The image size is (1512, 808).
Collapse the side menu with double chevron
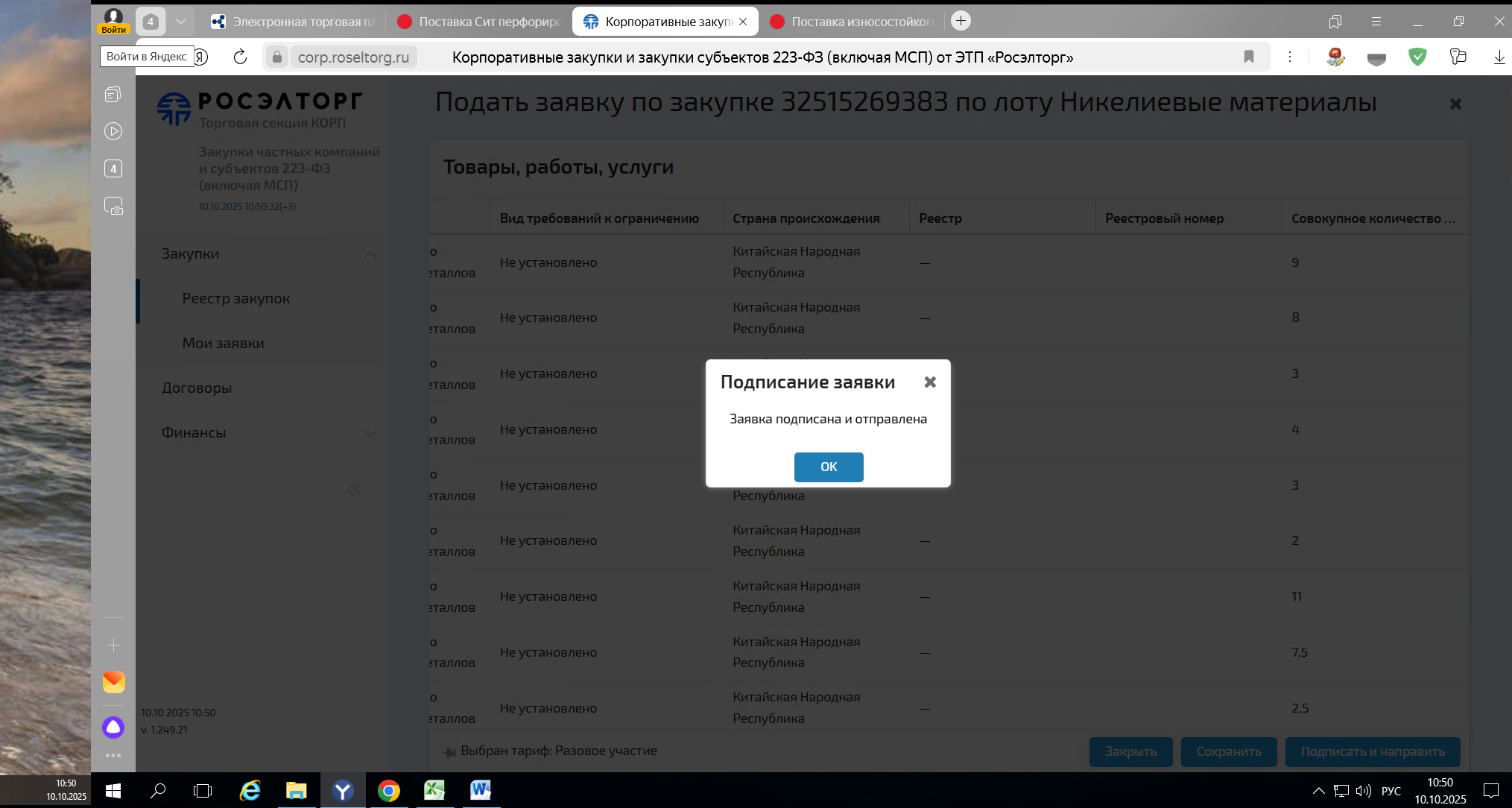pyautogui.click(x=355, y=490)
